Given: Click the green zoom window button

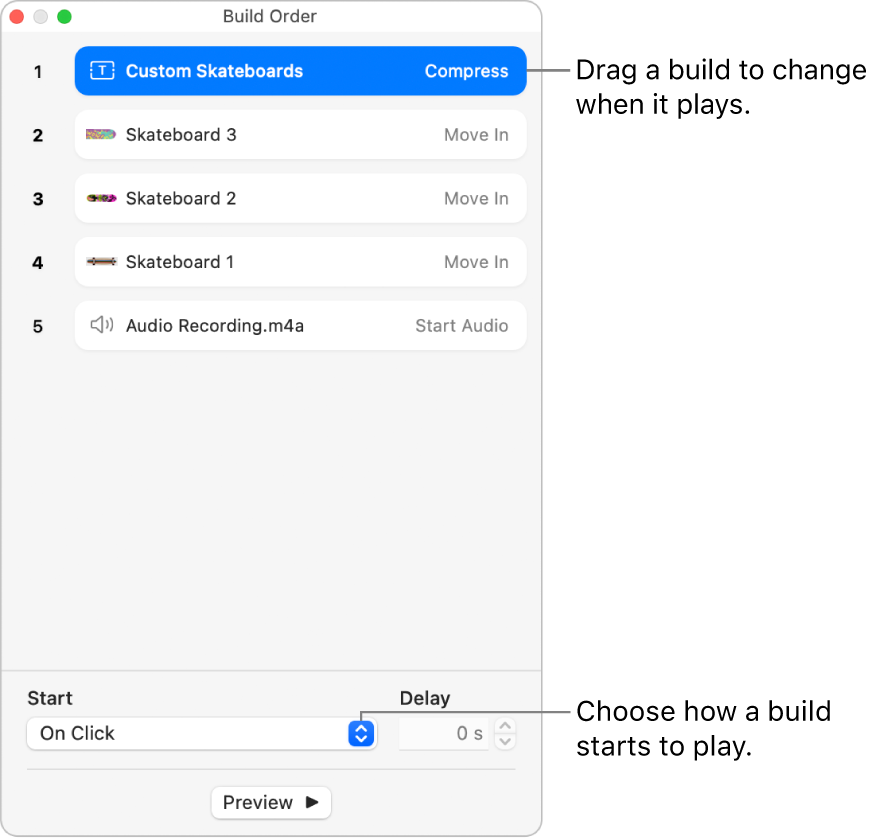Looking at the screenshot, I should [64, 17].
